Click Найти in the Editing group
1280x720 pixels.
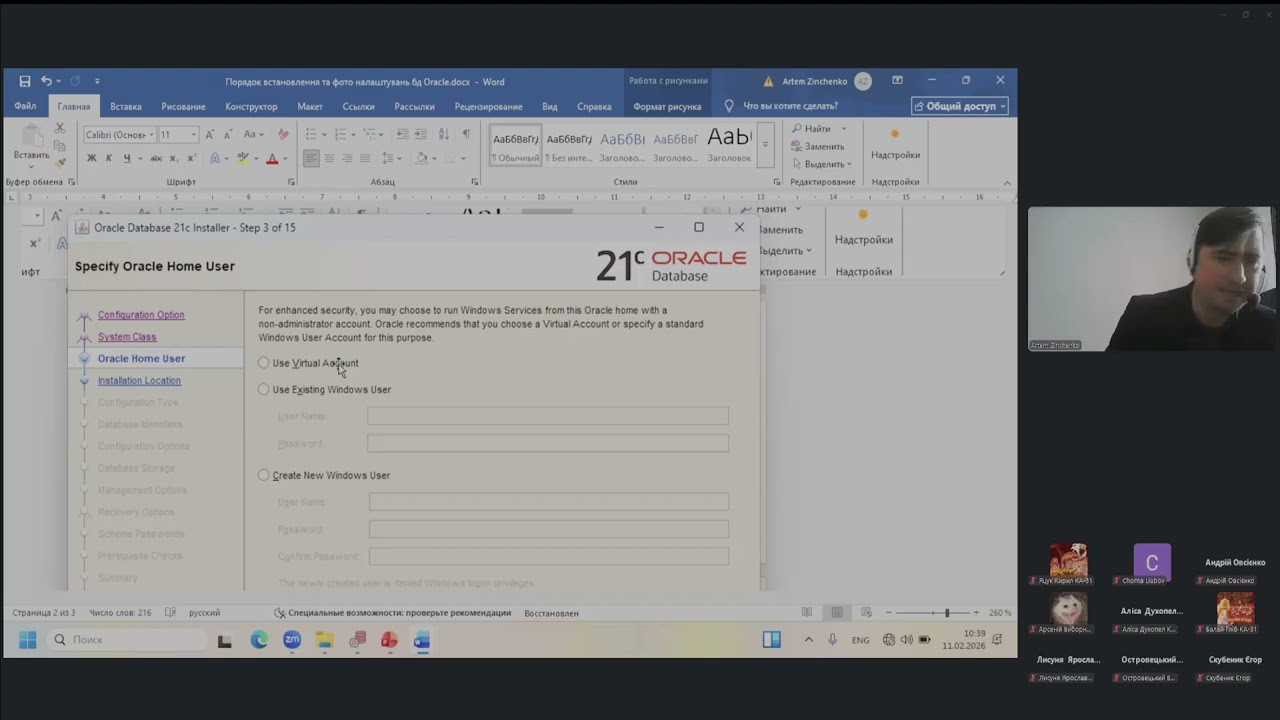tap(812, 128)
